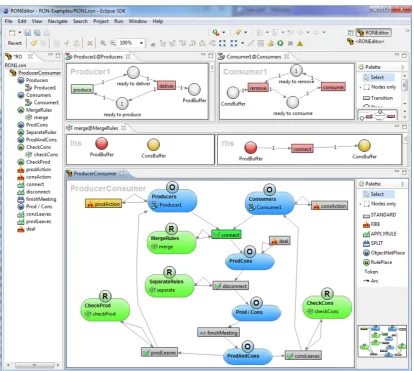Select FIRE tool in palette

(372, 224)
